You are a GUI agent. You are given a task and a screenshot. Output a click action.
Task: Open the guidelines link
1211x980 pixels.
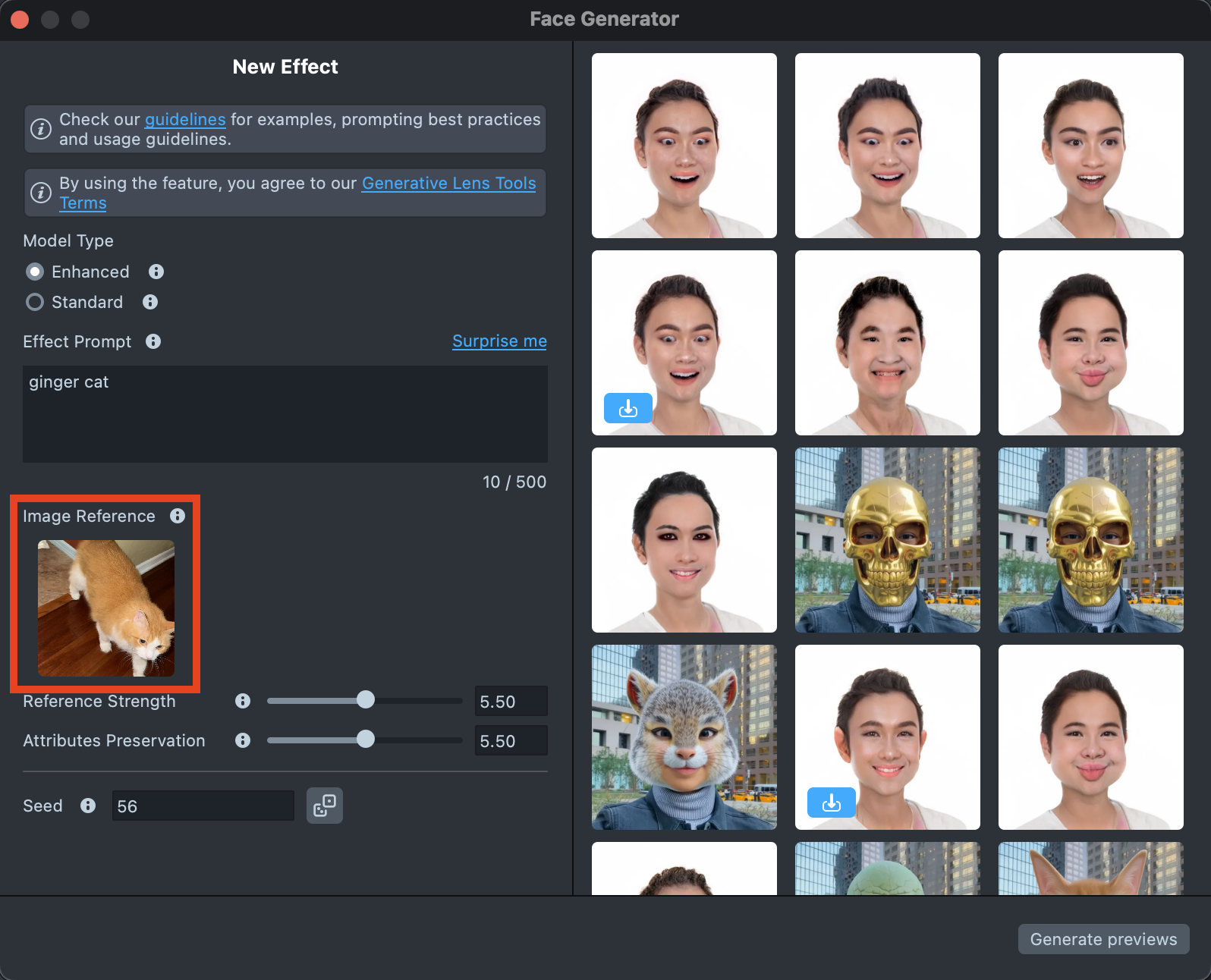[185, 120]
